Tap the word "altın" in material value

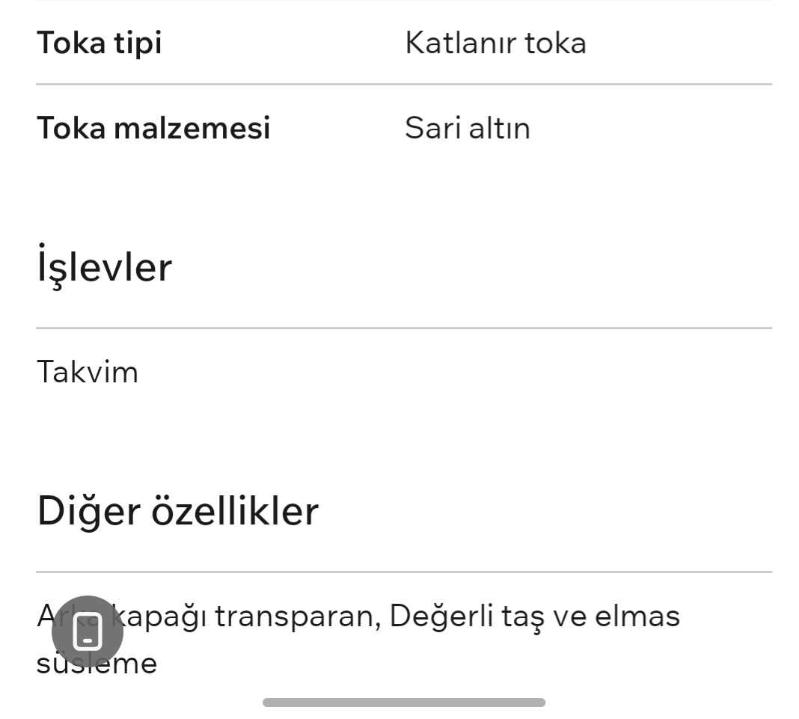(x=497, y=128)
